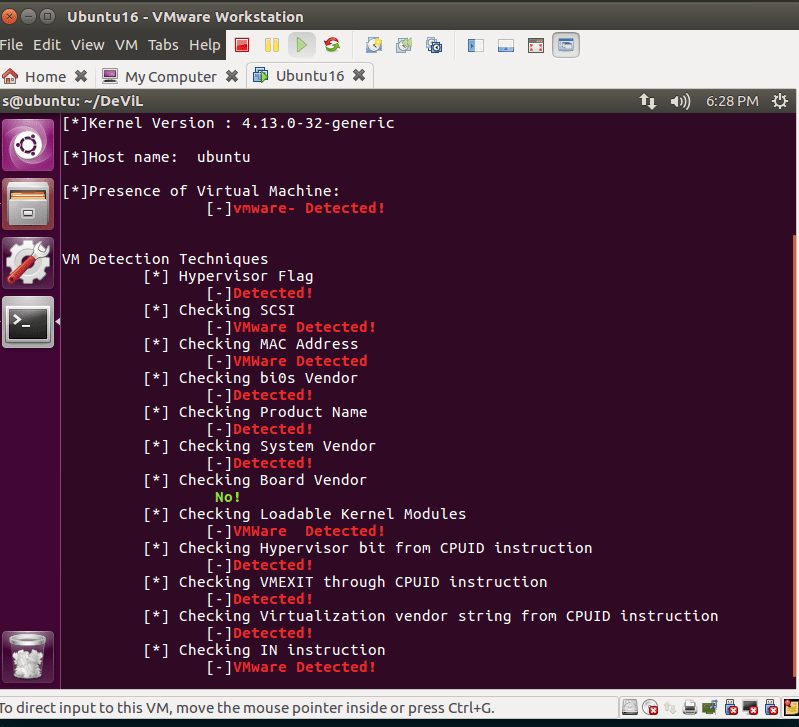This screenshot has height=727, width=799.
Task: Open the message log note icon
Action: point(791,707)
